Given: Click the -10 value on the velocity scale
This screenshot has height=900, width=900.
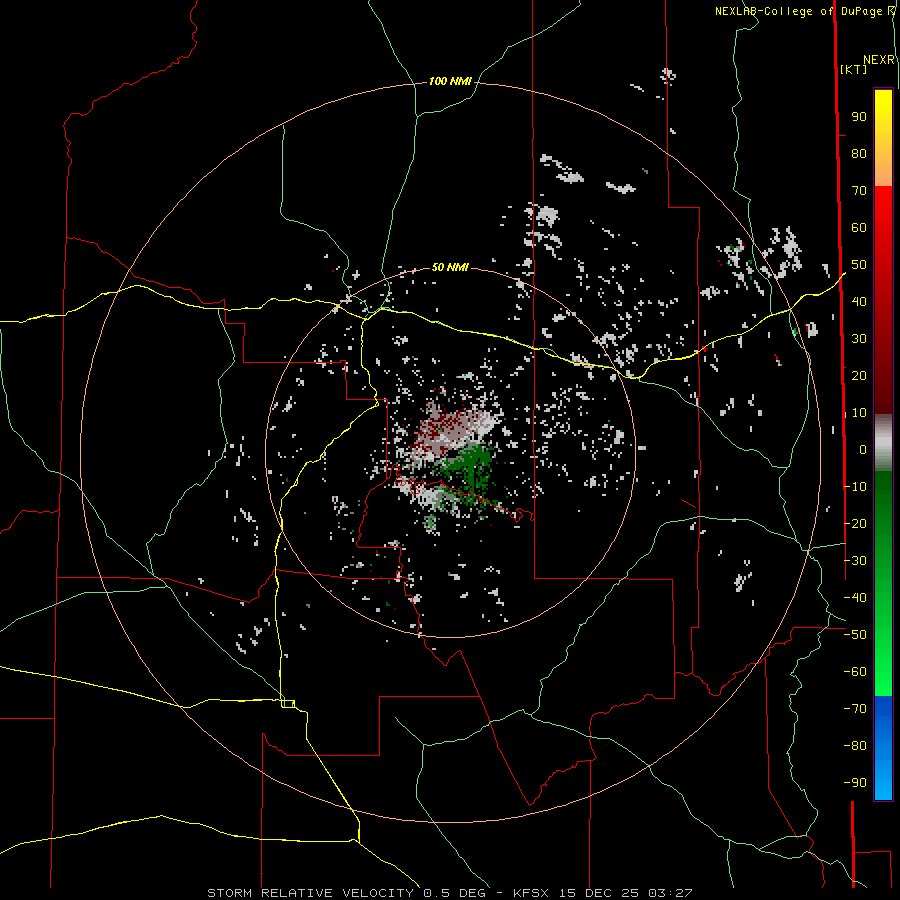Looking at the screenshot, I should tap(855, 487).
